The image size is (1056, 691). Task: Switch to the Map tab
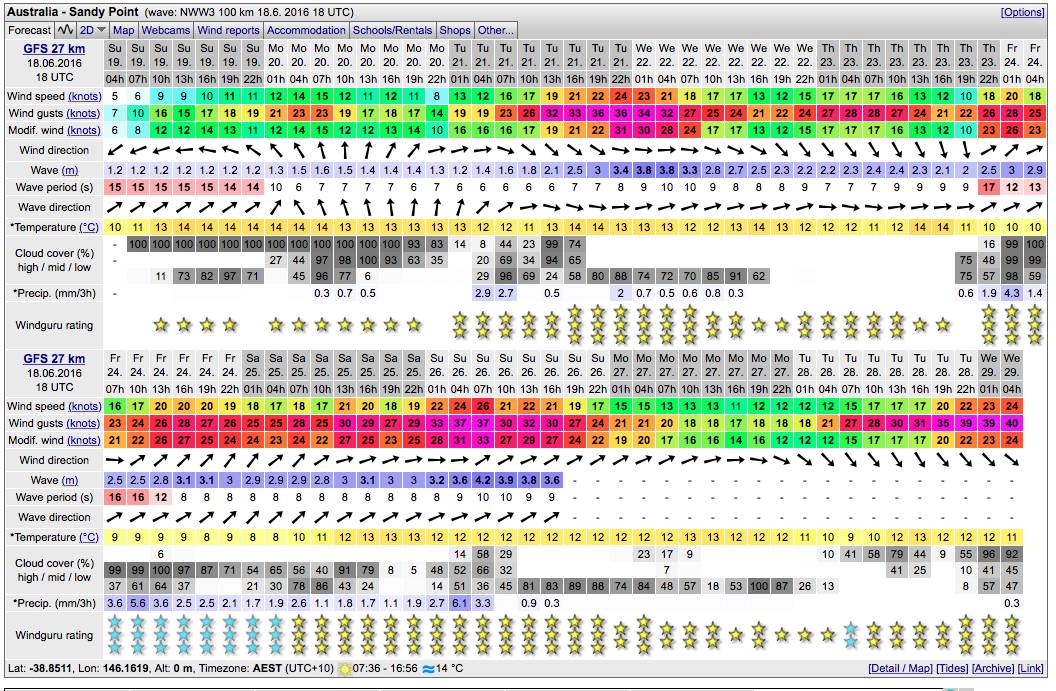123,30
